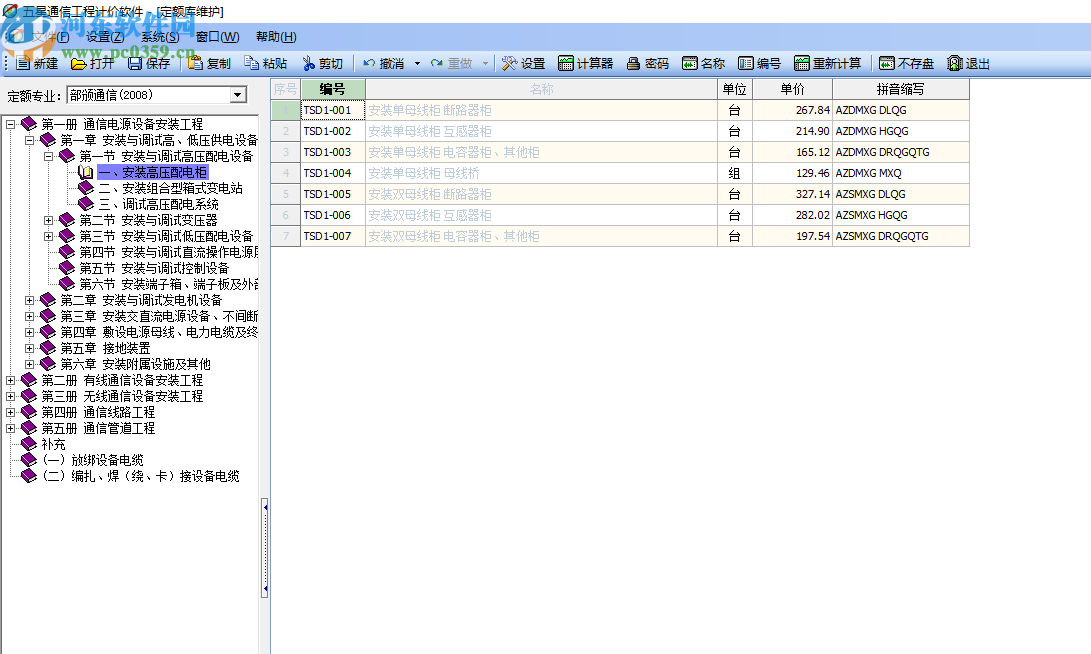
Task: Expand 第四册 通信线路工程 node
Action: point(10,413)
